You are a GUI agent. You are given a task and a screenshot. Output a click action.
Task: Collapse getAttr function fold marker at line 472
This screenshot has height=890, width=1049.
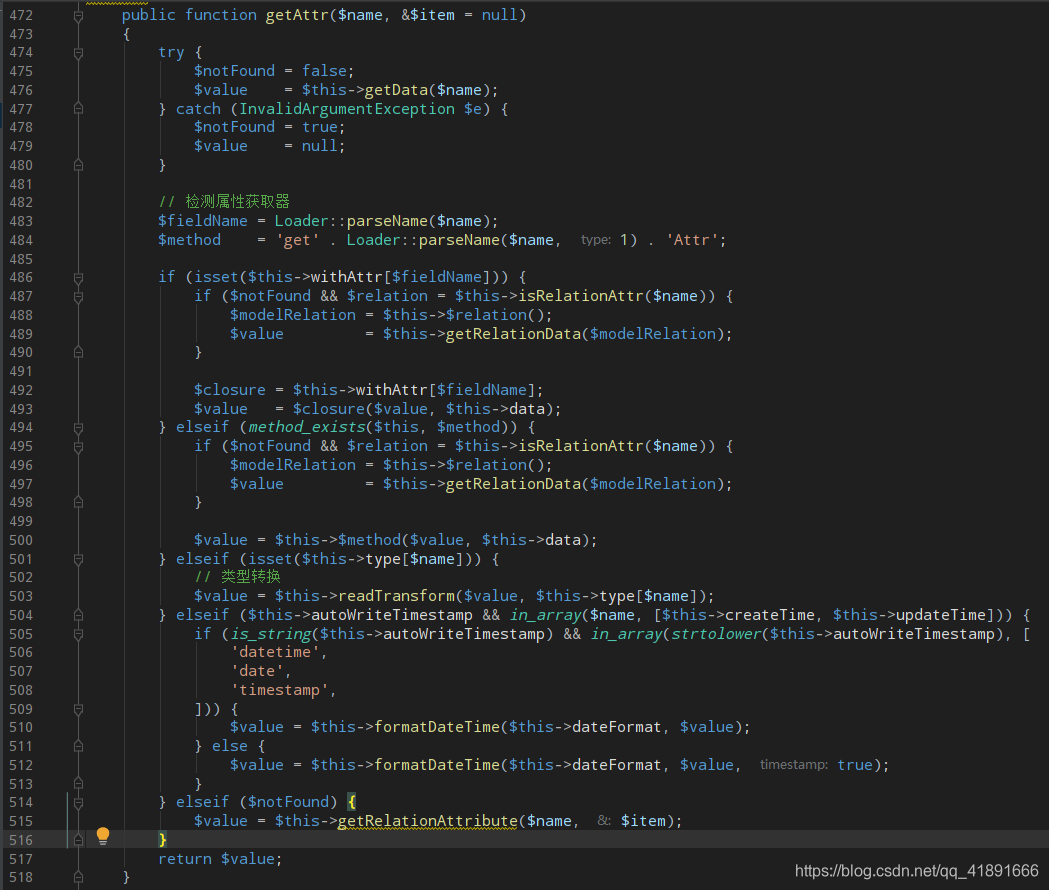tap(78, 15)
